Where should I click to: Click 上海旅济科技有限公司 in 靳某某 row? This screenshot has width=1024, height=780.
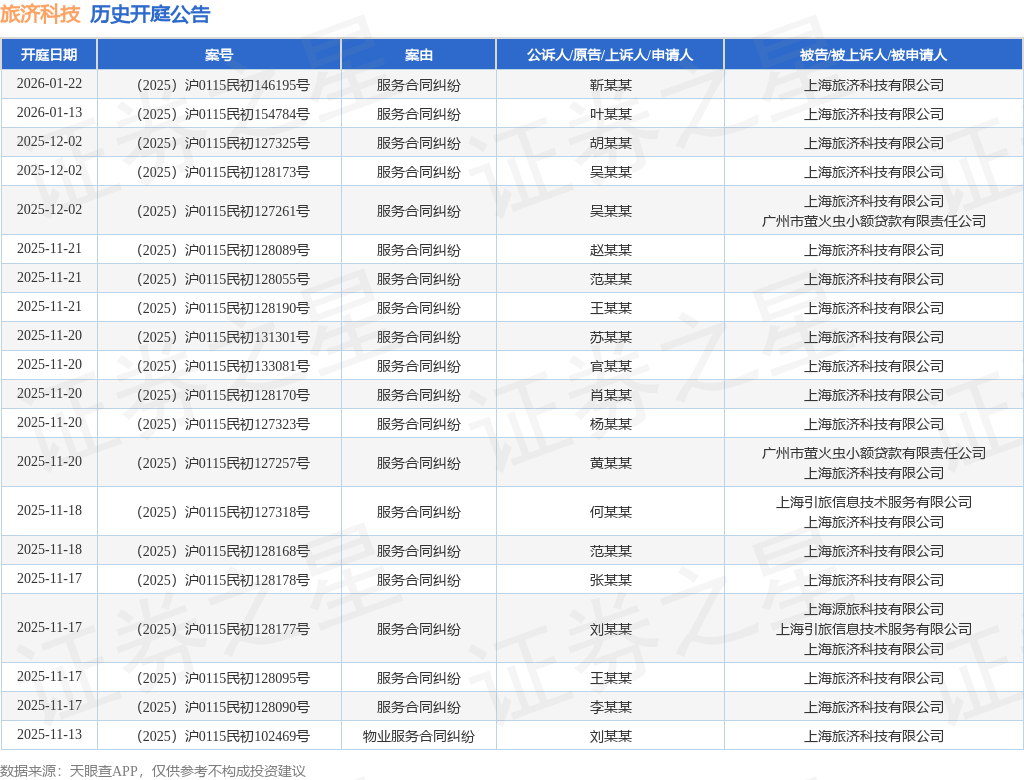(874, 85)
